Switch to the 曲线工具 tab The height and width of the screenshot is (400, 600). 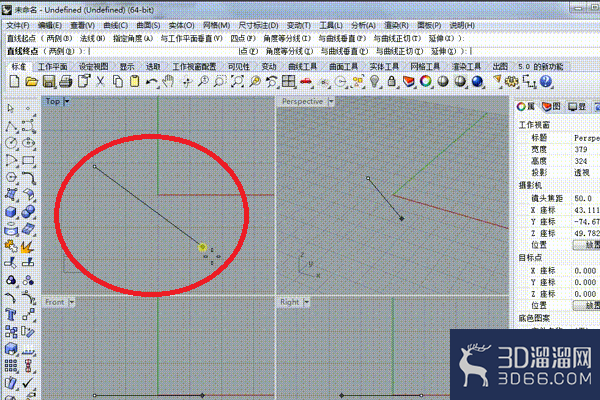coord(302,67)
